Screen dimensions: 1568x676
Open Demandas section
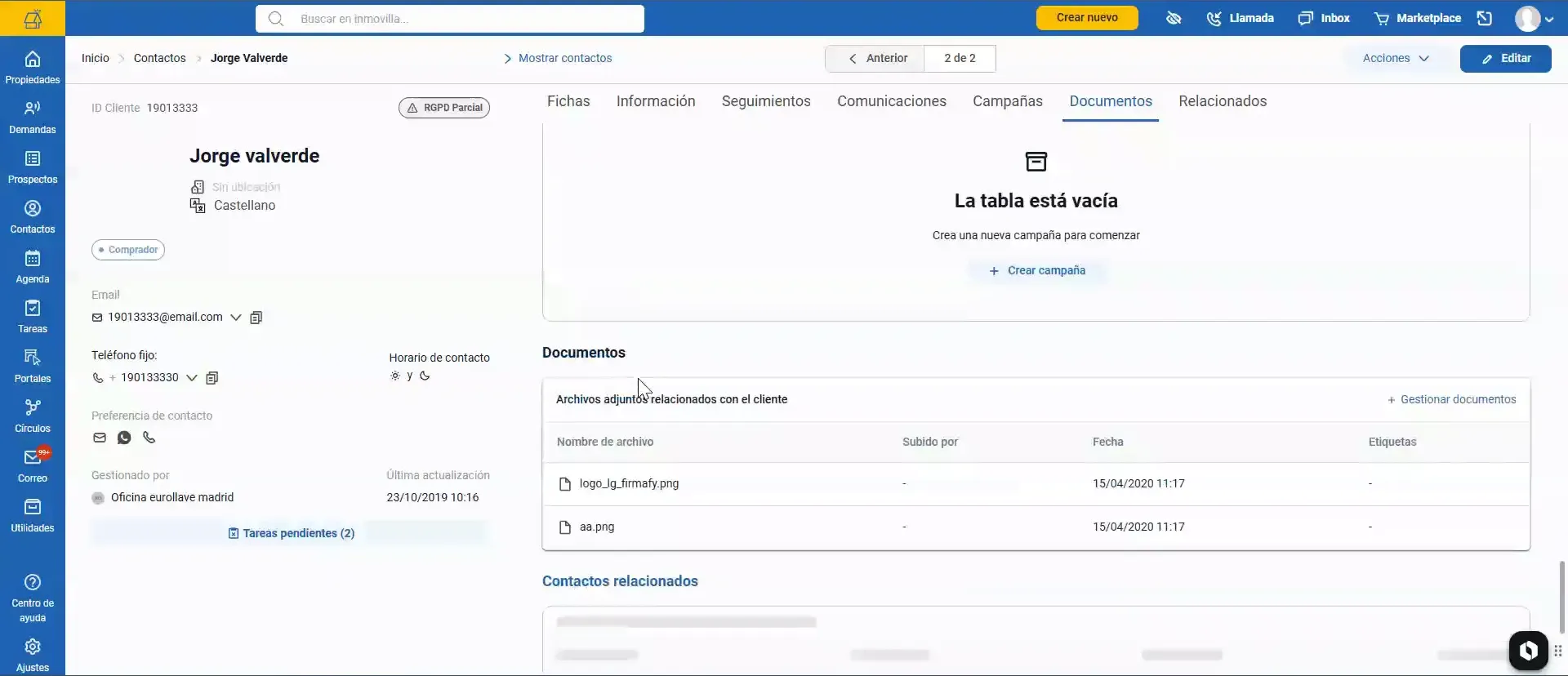tap(33, 118)
